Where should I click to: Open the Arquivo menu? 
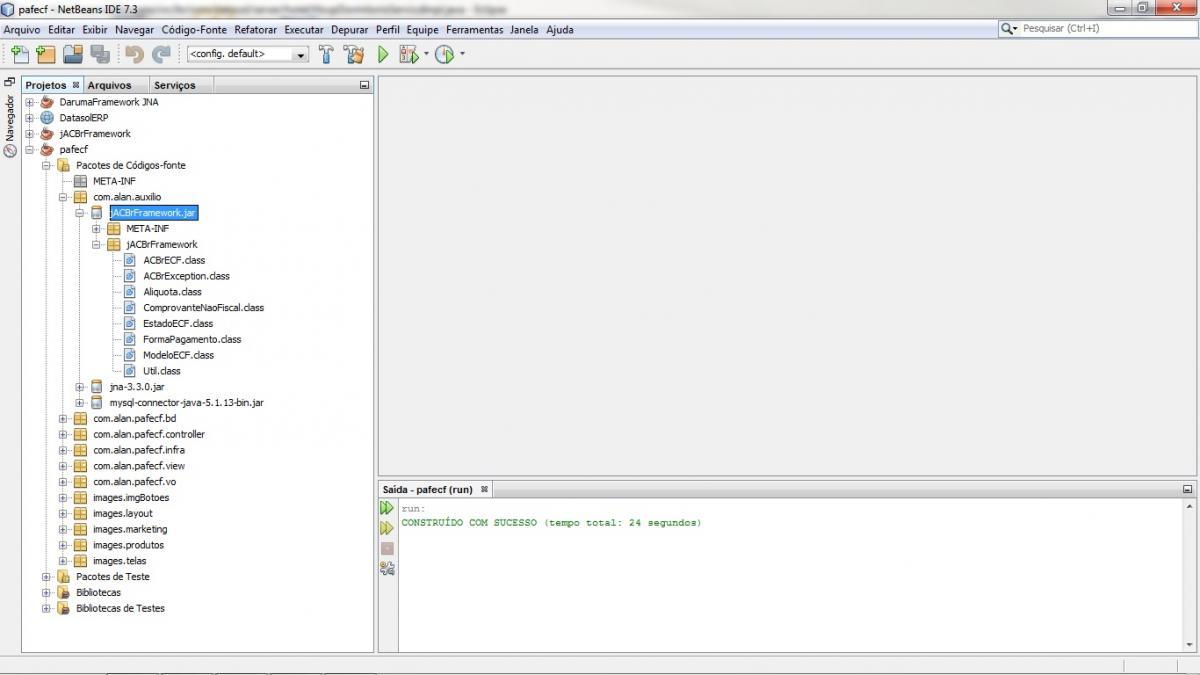pyautogui.click(x=22, y=29)
